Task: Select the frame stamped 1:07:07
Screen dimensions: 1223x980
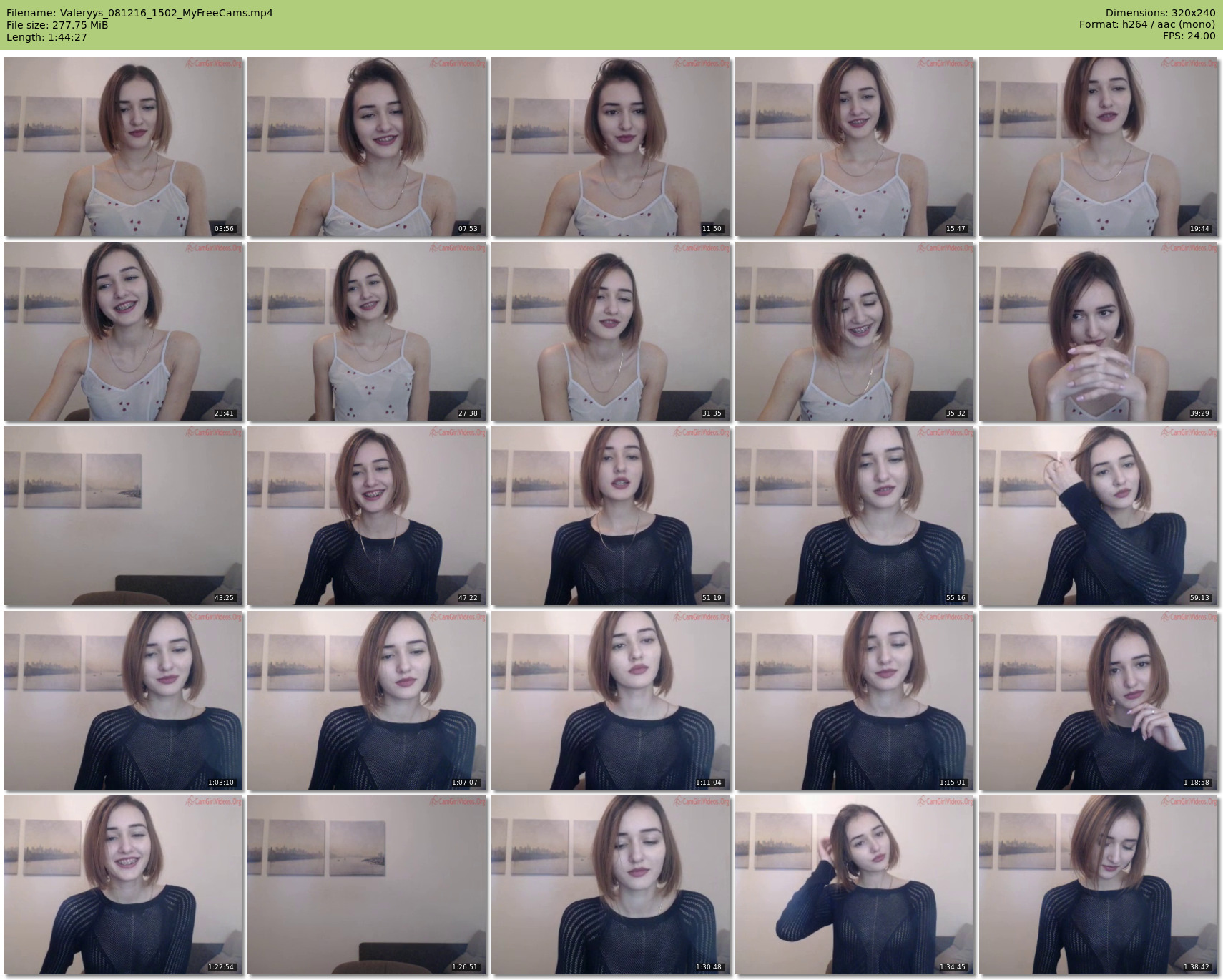Action: [367, 700]
